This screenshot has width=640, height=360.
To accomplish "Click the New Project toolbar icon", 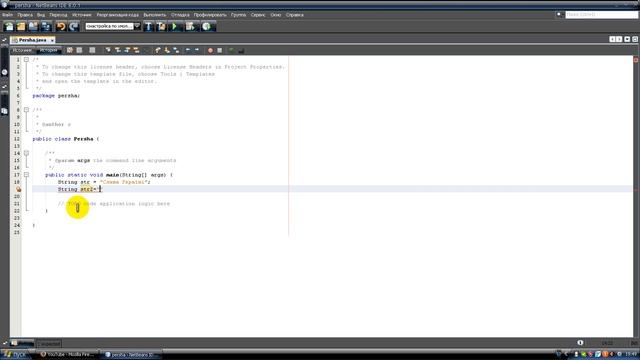I will [x=21, y=27].
